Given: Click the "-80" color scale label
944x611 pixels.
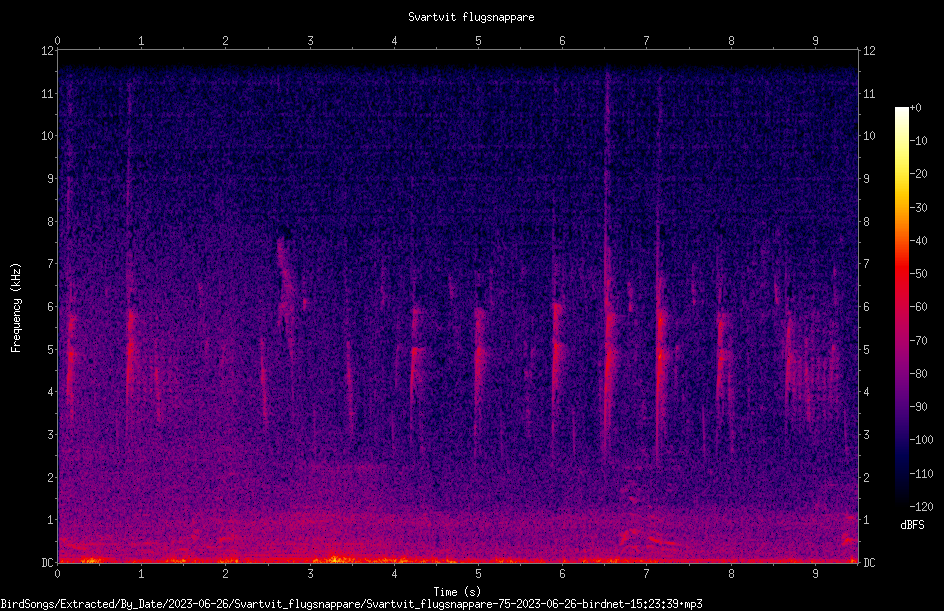Looking at the screenshot, I should coord(918,374).
